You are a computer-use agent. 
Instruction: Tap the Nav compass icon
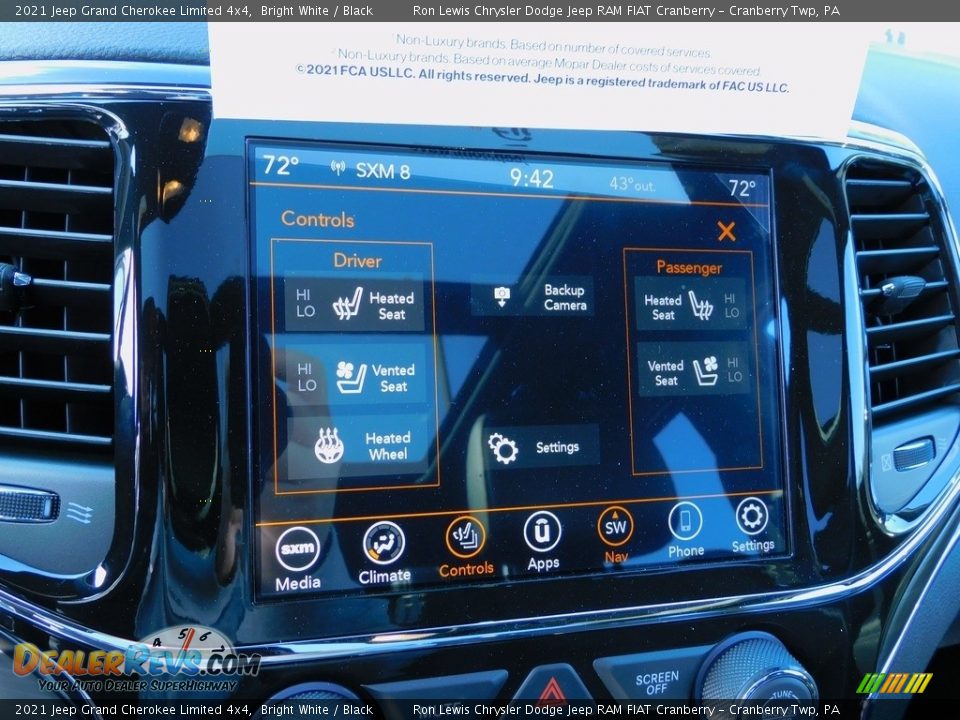point(615,527)
